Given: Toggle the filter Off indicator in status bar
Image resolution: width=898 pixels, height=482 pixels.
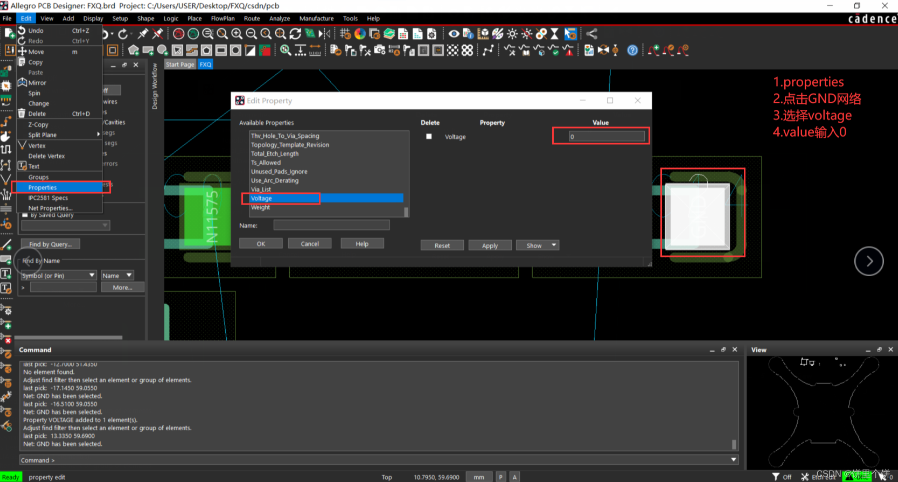Looking at the screenshot, I should tap(782, 477).
